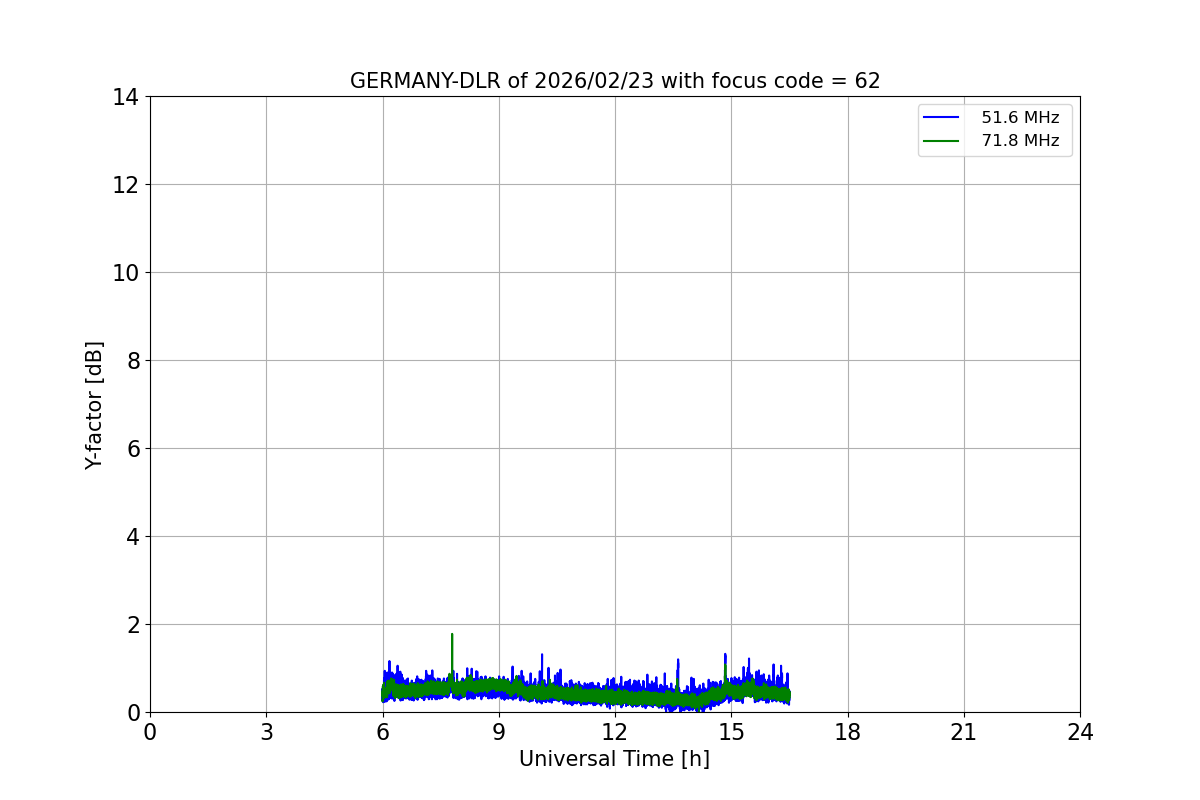The height and width of the screenshot is (800, 1200).
Task: Click the 'Universal Time [h]' axis label
Action: point(614,760)
